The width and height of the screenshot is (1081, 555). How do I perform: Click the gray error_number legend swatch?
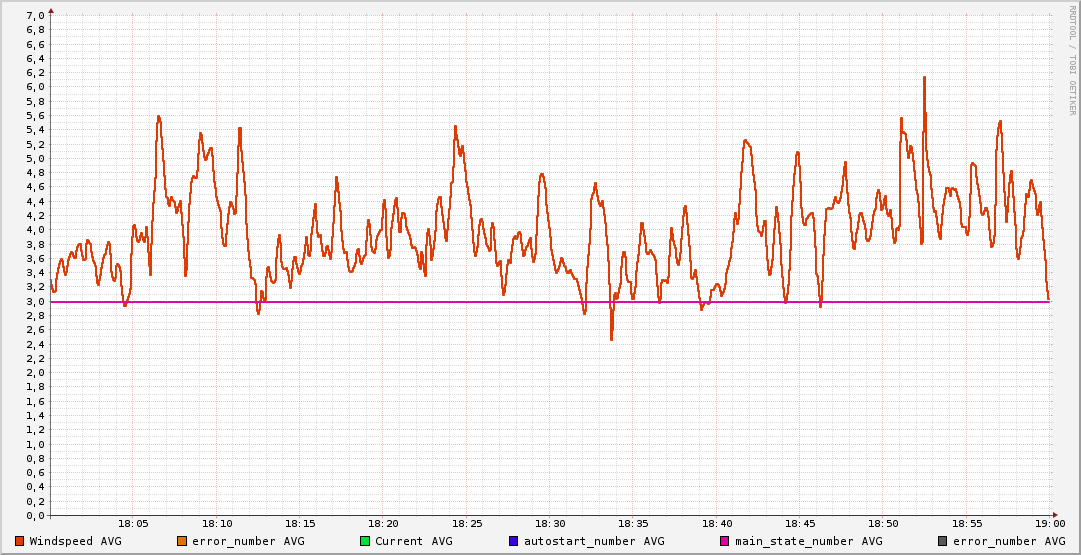[942, 541]
